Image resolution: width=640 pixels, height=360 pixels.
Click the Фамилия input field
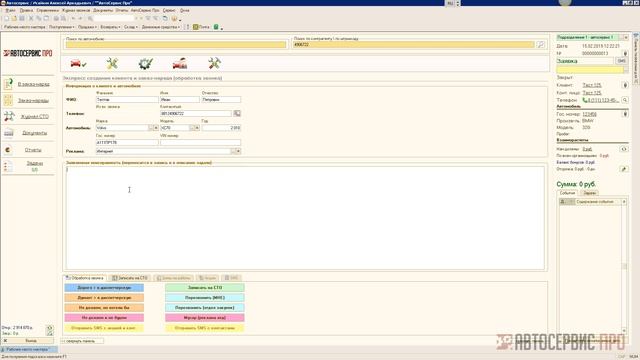pyautogui.click(x=127, y=100)
